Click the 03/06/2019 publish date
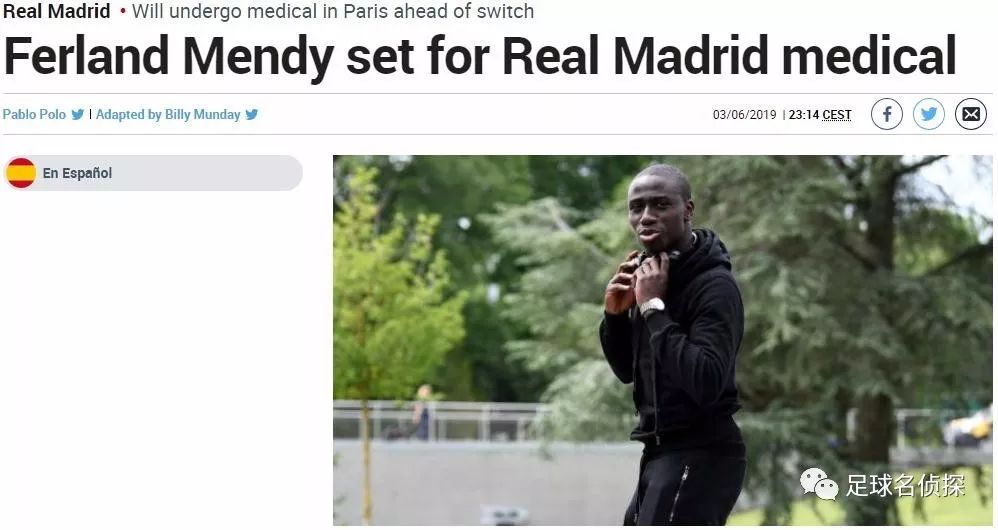 click(745, 115)
